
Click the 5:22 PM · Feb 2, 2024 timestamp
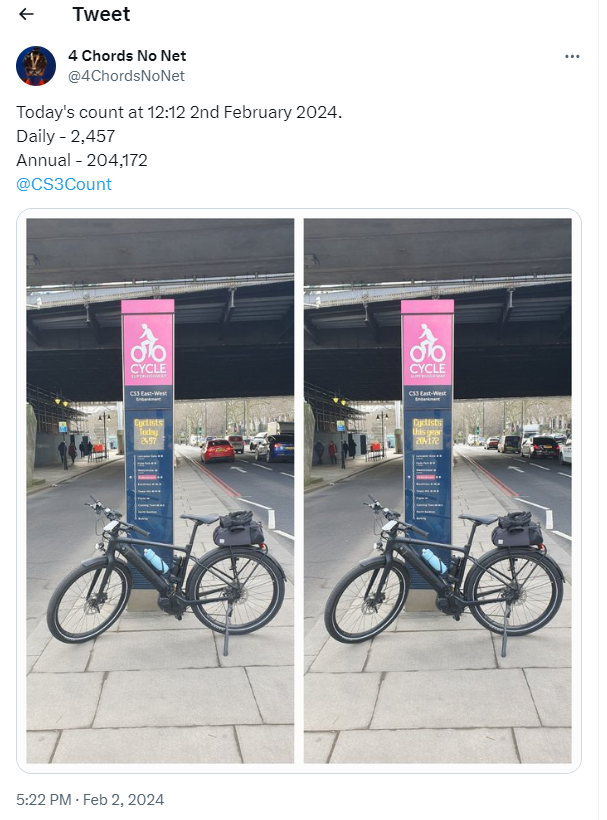pos(90,800)
